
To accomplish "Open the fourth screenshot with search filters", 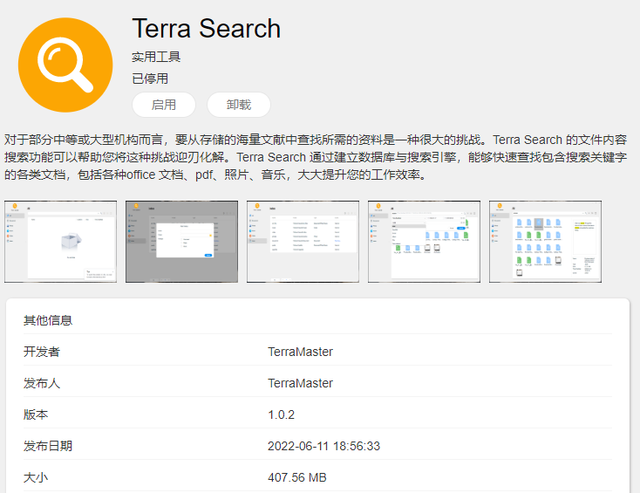I will click(x=424, y=241).
